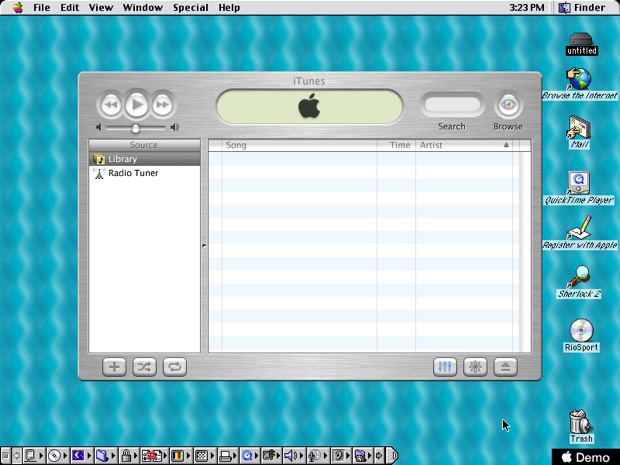Open the sound volume speaker module

tap(294, 456)
